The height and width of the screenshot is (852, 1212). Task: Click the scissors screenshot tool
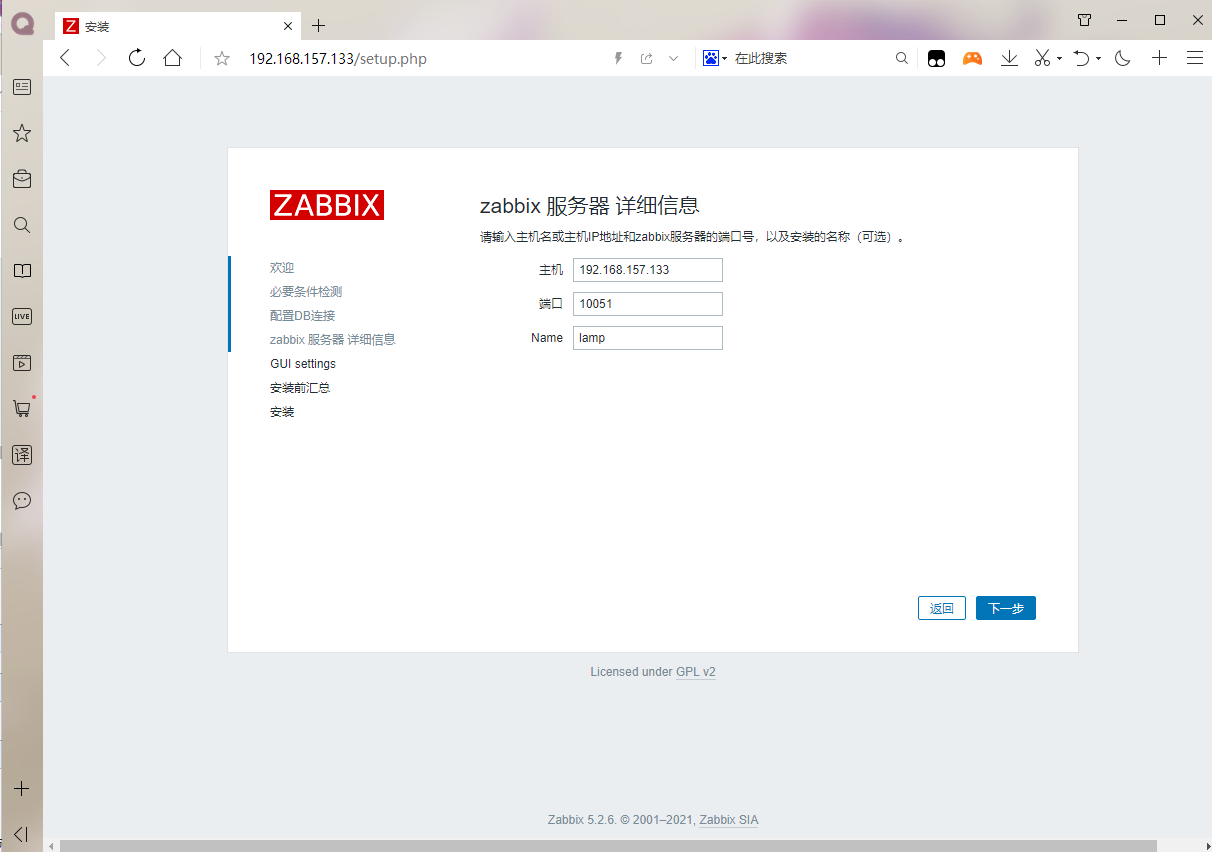pos(1042,58)
